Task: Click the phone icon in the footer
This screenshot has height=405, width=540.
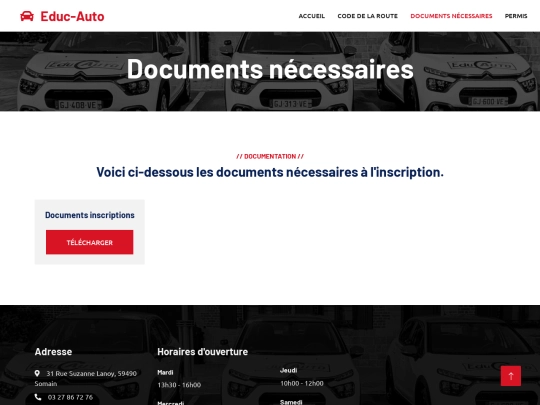Action: point(38,397)
